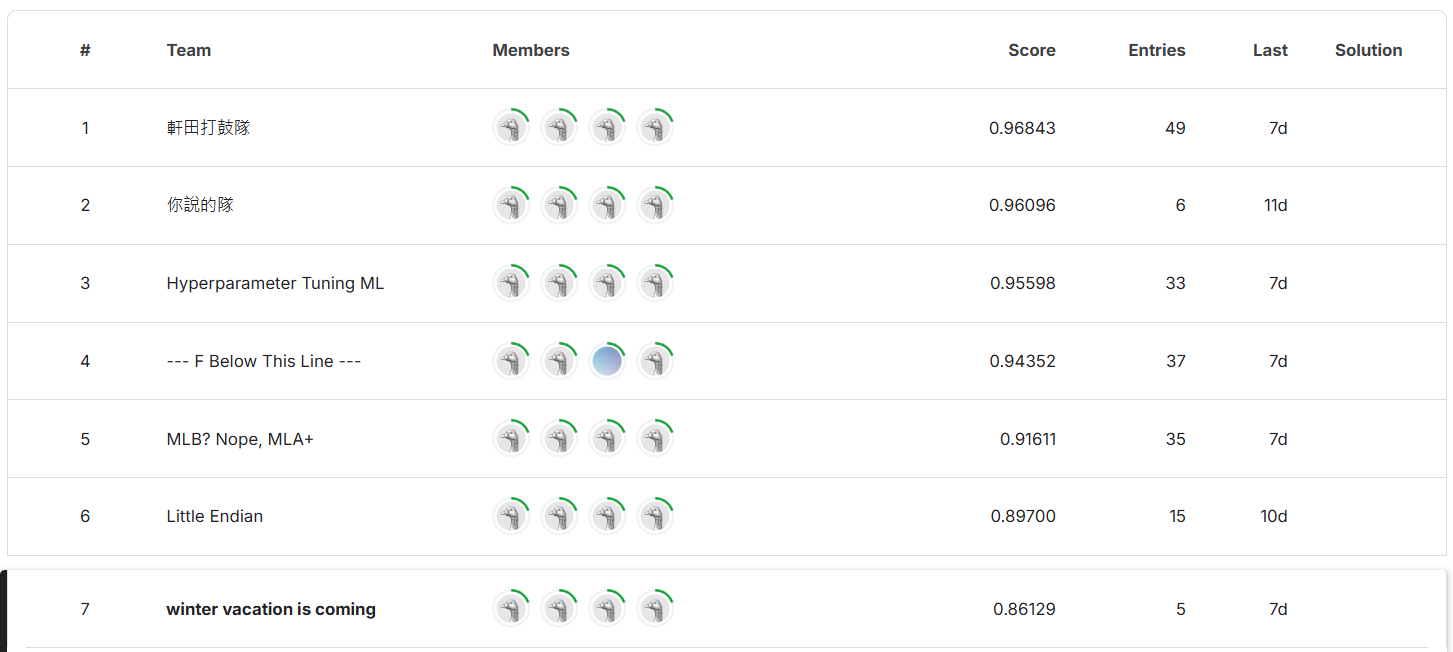The width and height of the screenshot is (1453, 652).
Task: Select the MLB? Nope, MLA+ team name
Action: [240, 439]
